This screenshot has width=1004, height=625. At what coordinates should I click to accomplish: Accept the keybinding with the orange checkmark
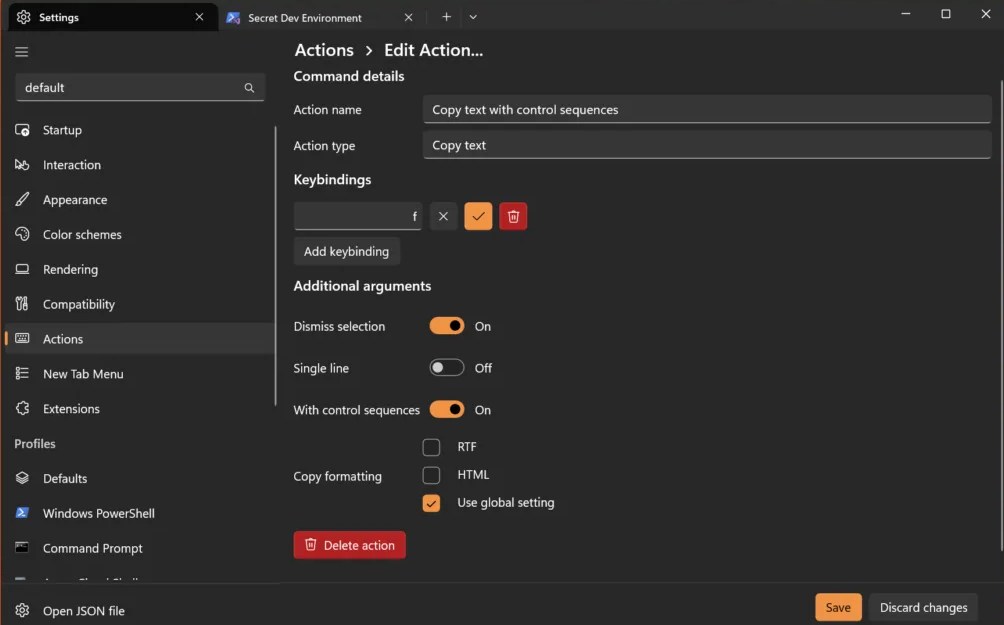pyautogui.click(x=478, y=216)
